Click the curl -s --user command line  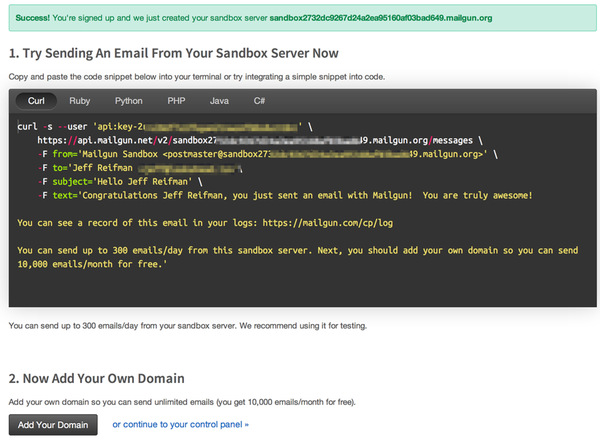165,127
